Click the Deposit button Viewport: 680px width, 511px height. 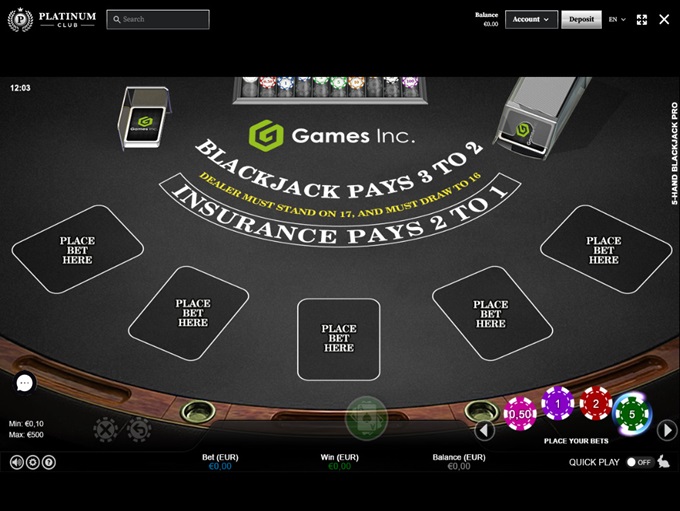[581, 20]
